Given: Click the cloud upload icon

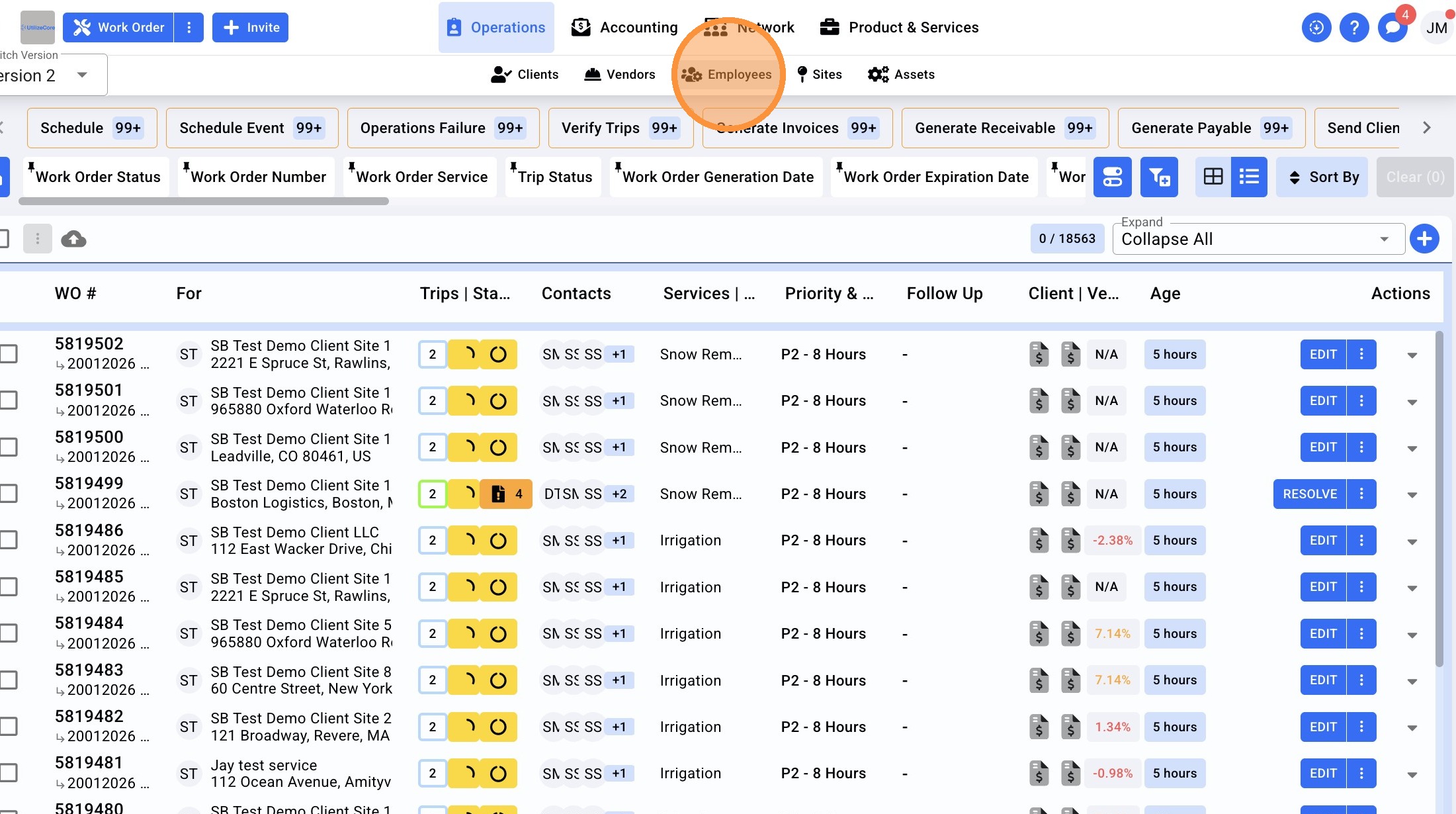Looking at the screenshot, I should click(73, 239).
